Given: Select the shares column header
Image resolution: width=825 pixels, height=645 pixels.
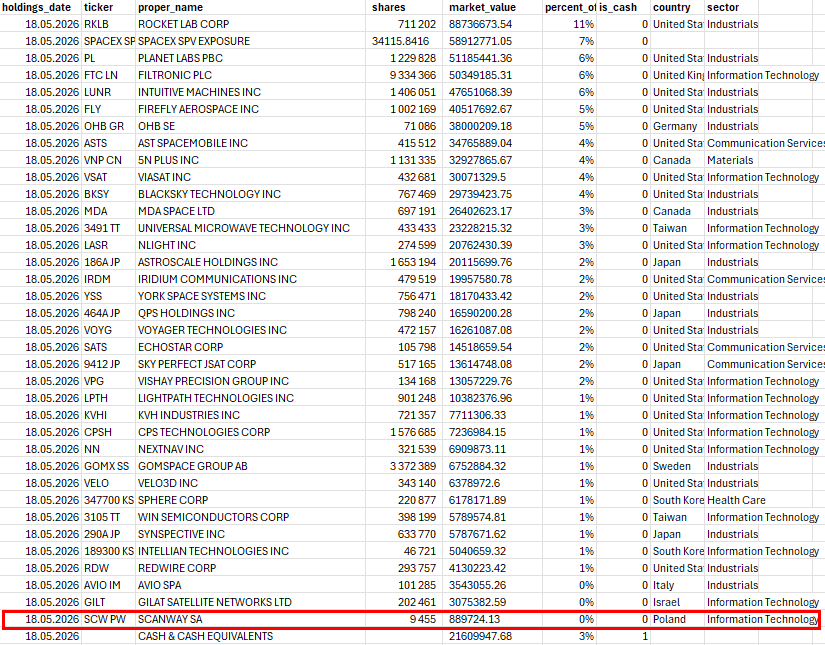Looking at the screenshot, I should [404, 7].
